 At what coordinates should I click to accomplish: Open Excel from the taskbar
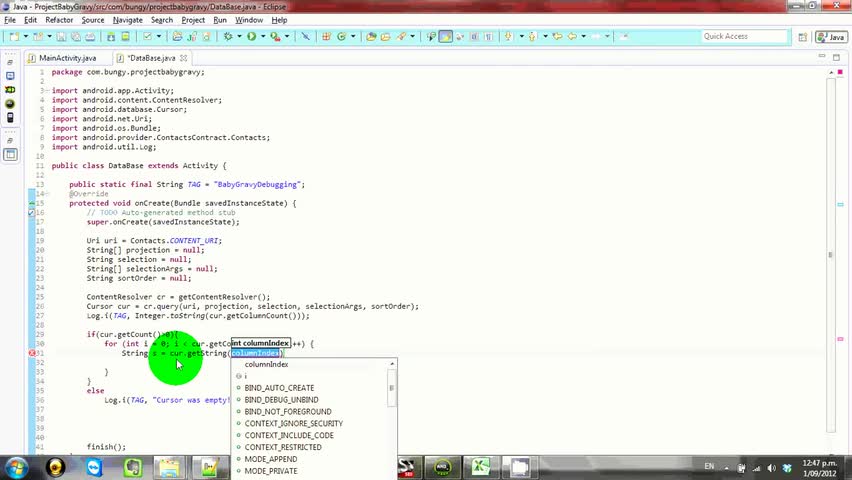[x=481, y=467]
